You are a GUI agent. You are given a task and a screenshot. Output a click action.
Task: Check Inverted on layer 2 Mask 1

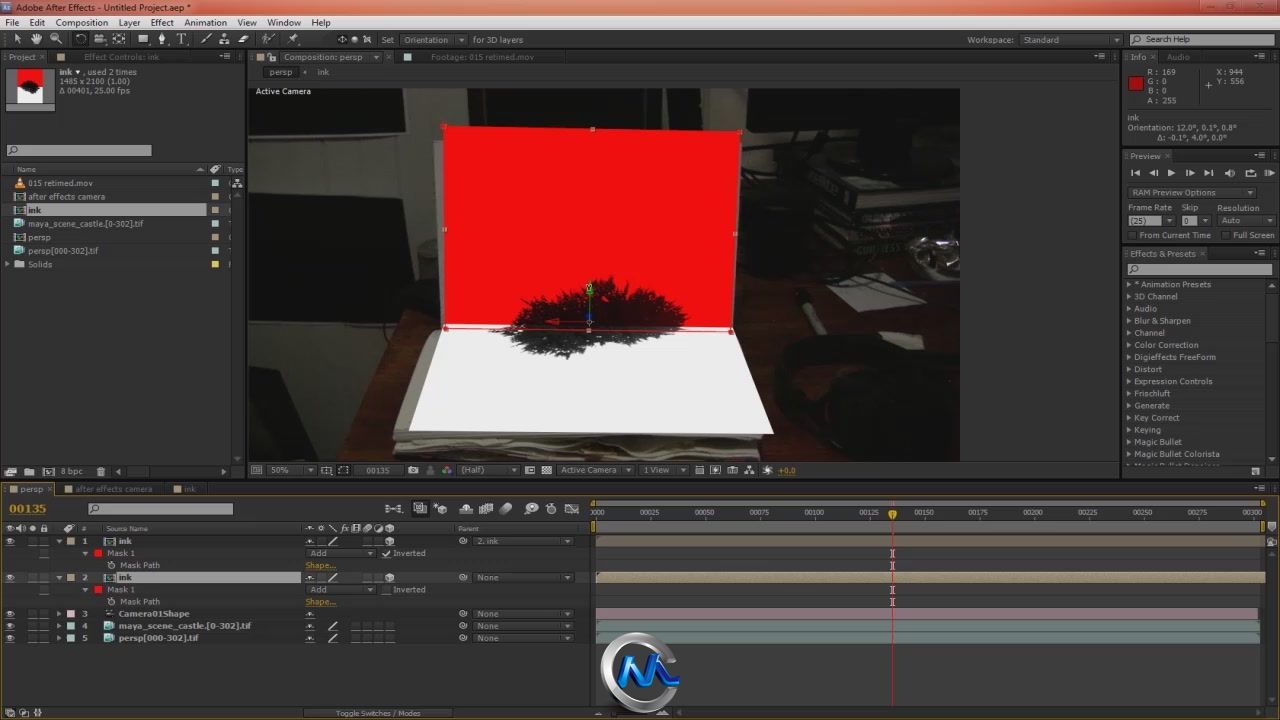point(386,589)
